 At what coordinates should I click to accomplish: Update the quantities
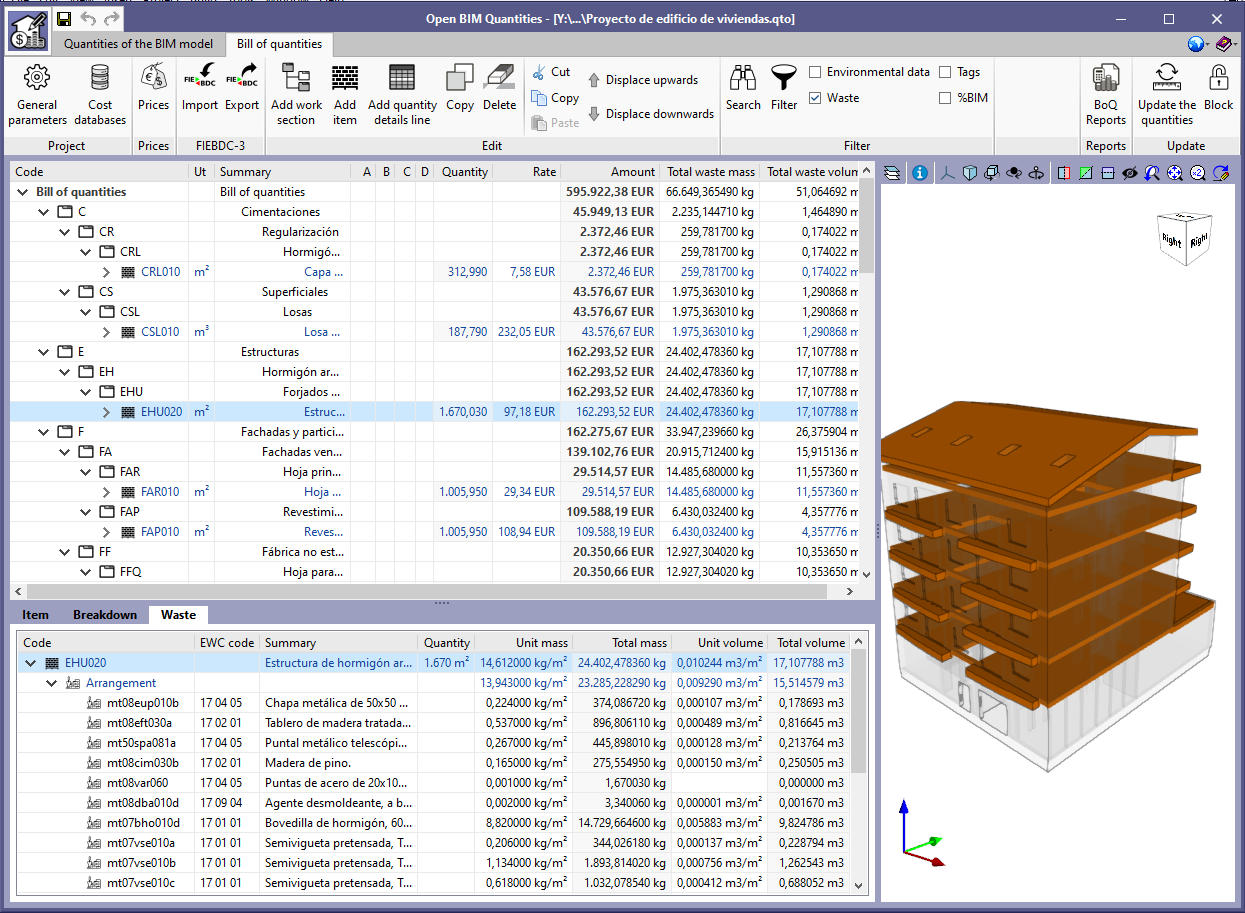(x=1167, y=95)
